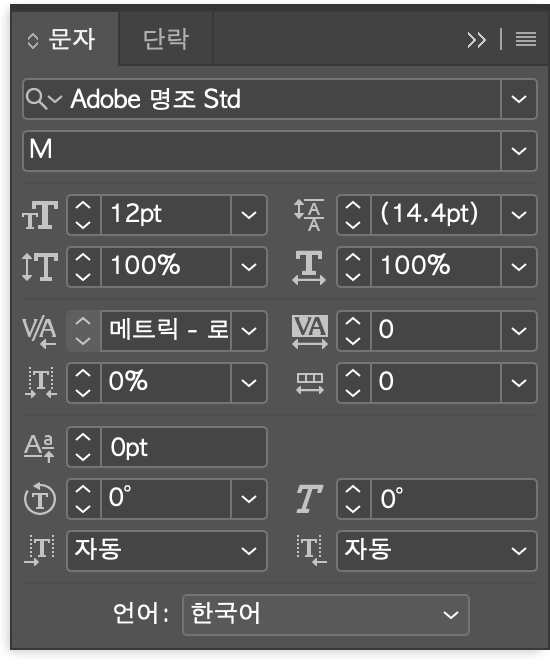Click the tsume icon beside 0%

pos(40,383)
